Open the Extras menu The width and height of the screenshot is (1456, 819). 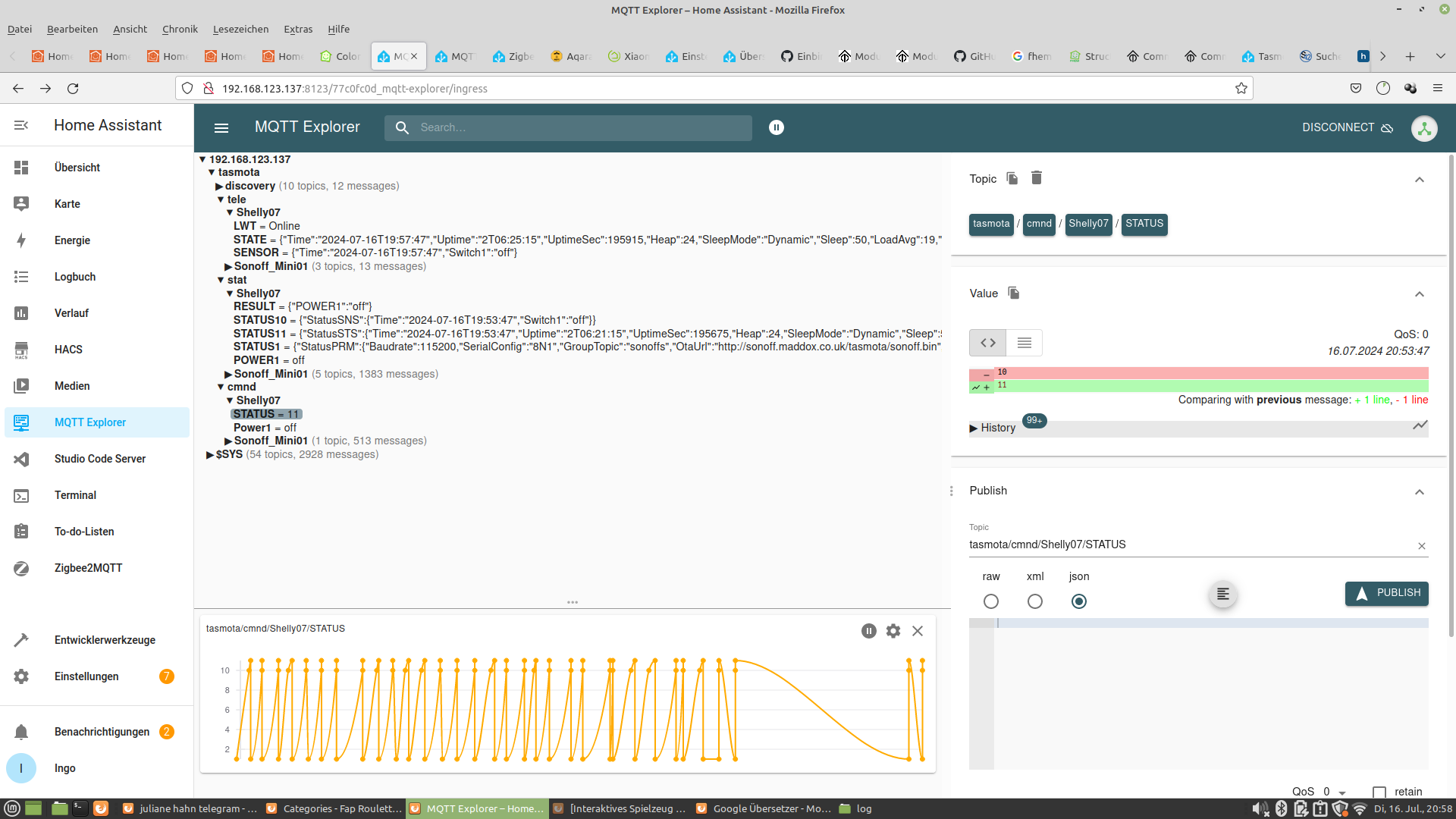click(298, 30)
